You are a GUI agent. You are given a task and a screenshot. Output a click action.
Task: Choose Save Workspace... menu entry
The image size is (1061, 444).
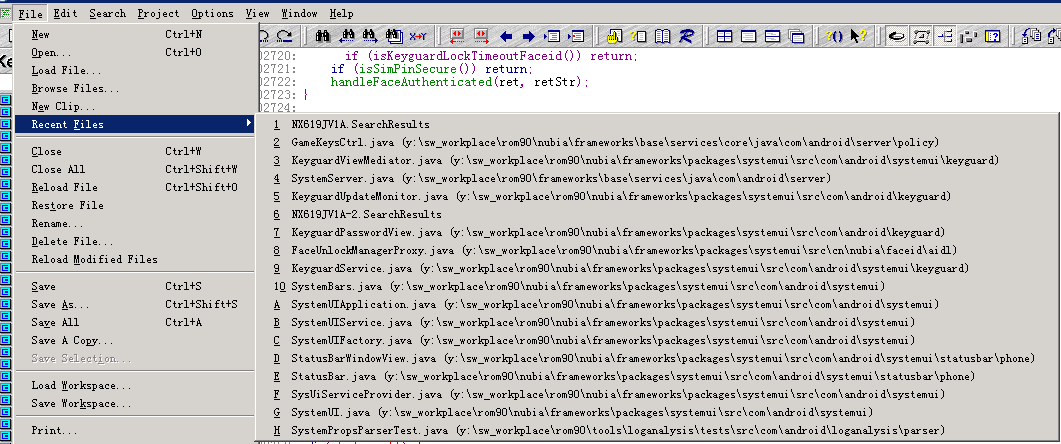point(135,403)
